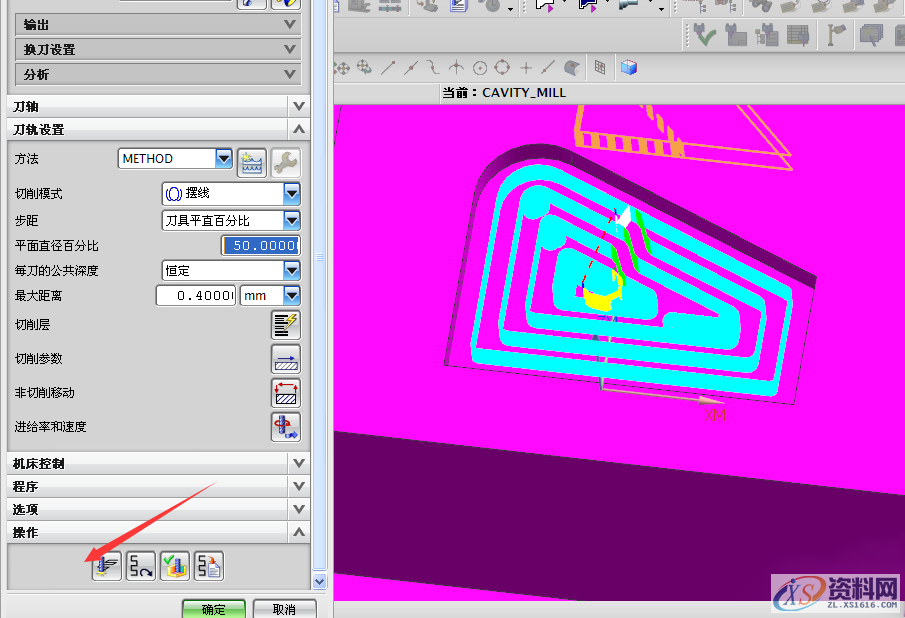Screen dimensions: 905x618
Task: Click the max distance 0.4000 input field
Action: click(196, 296)
